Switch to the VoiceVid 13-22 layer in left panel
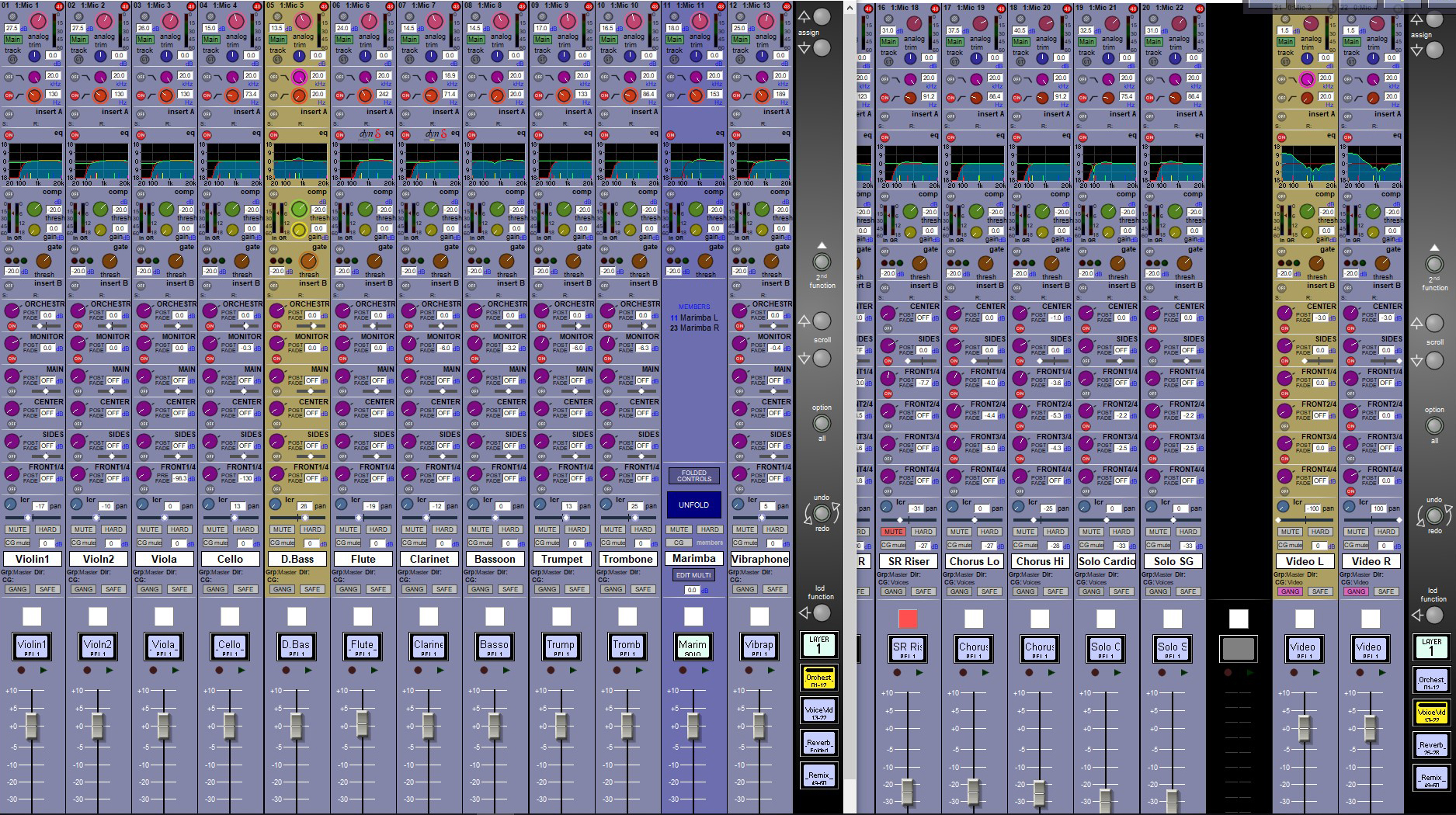 818,712
